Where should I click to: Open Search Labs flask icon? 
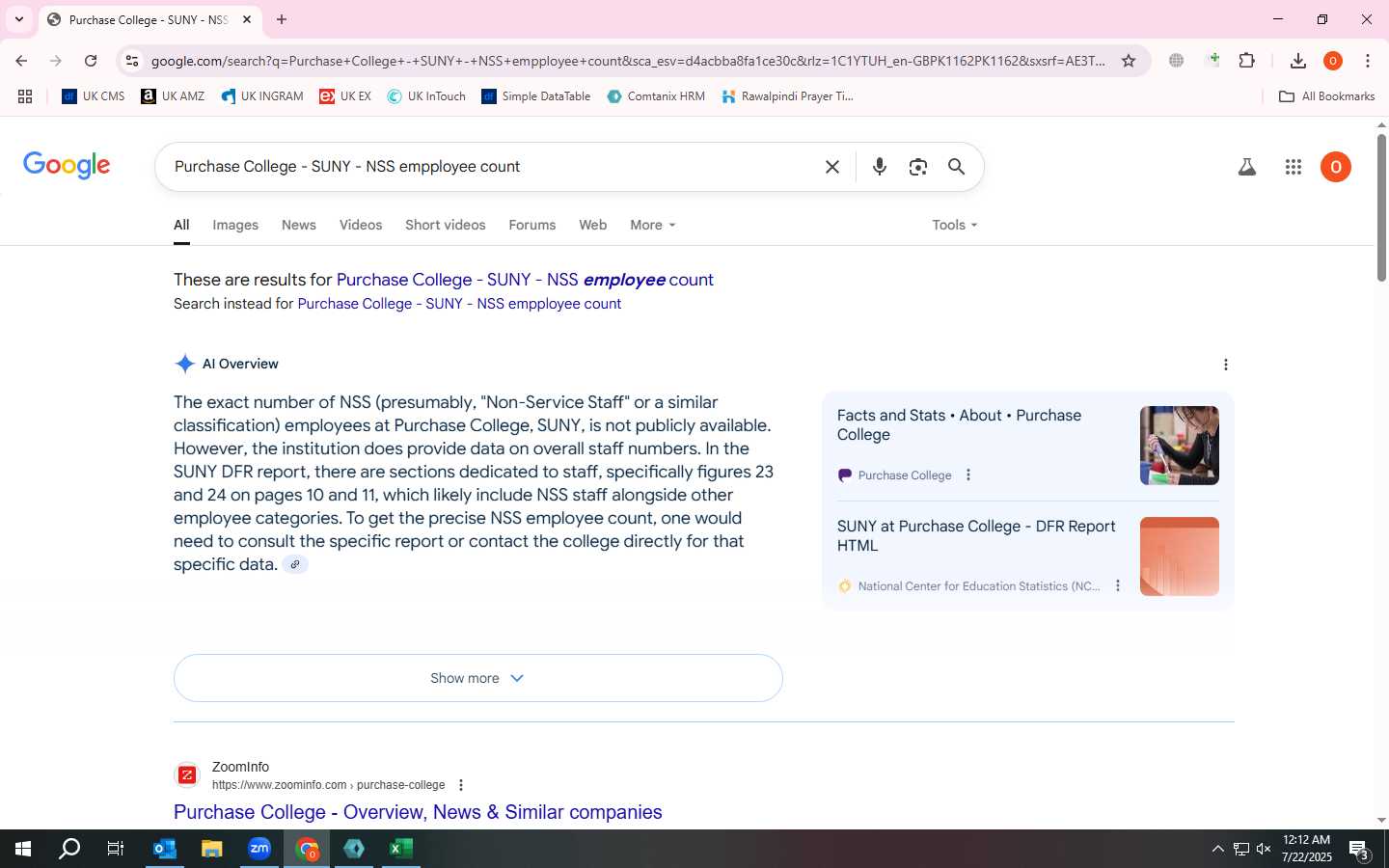pyautogui.click(x=1247, y=167)
